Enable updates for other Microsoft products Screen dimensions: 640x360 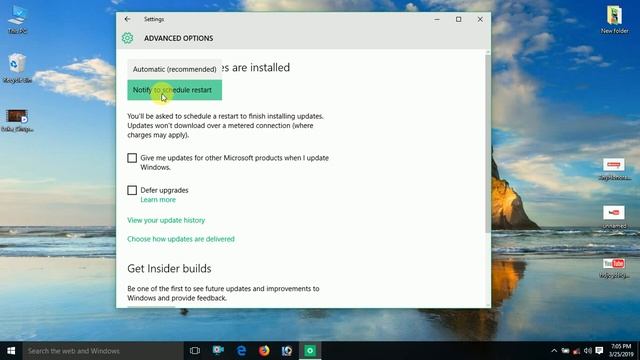point(132,158)
